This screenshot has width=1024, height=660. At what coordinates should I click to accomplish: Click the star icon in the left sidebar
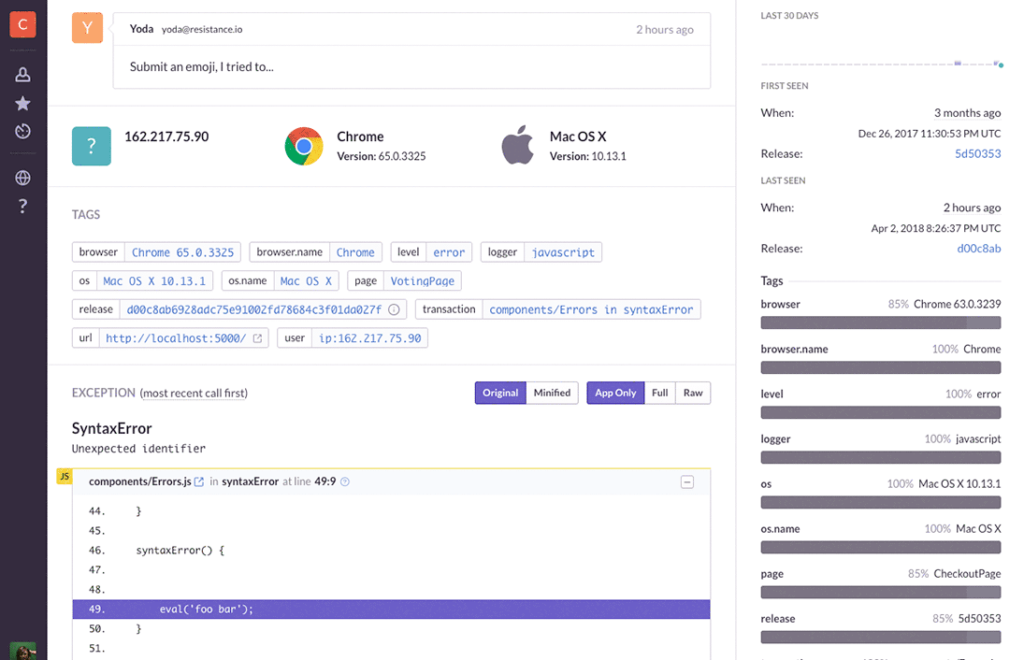pyautogui.click(x=22, y=103)
